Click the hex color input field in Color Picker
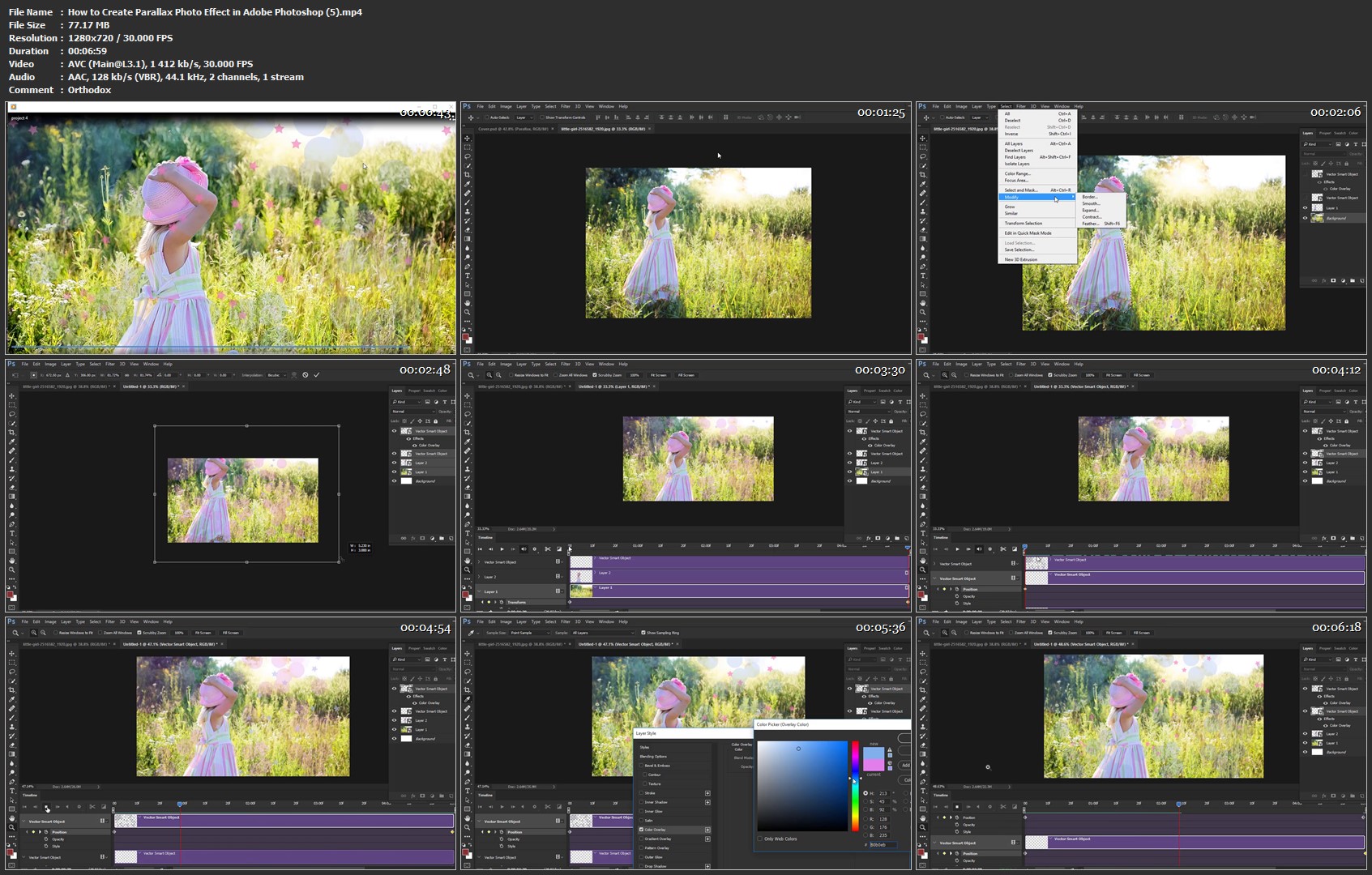The image size is (1372, 875). (883, 845)
